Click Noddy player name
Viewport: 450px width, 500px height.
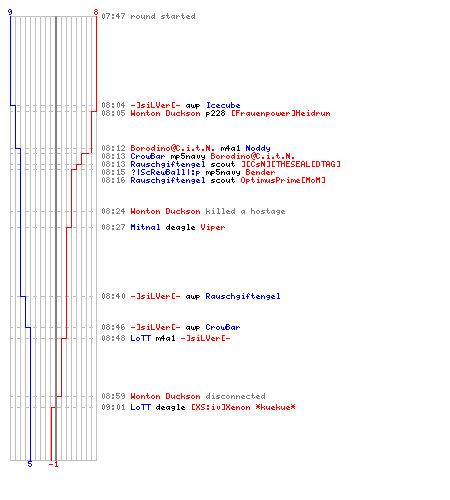point(258,148)
